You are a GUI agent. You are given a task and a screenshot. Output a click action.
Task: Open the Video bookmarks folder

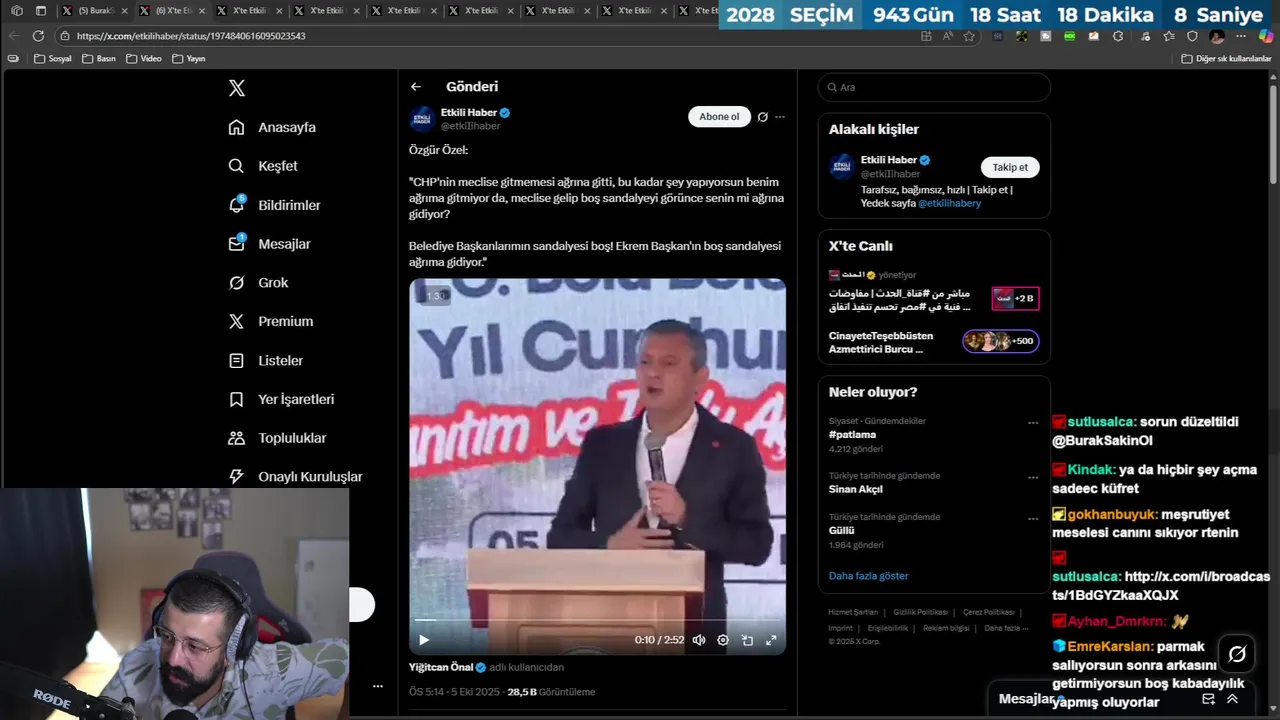(x=144, y=59)
